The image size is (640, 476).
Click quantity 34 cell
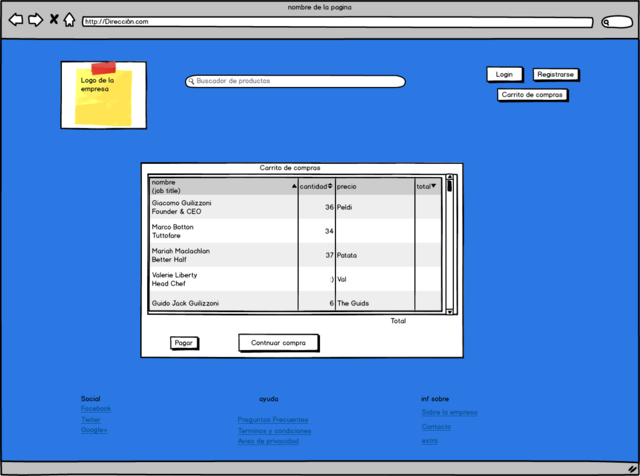click(316, 231)
